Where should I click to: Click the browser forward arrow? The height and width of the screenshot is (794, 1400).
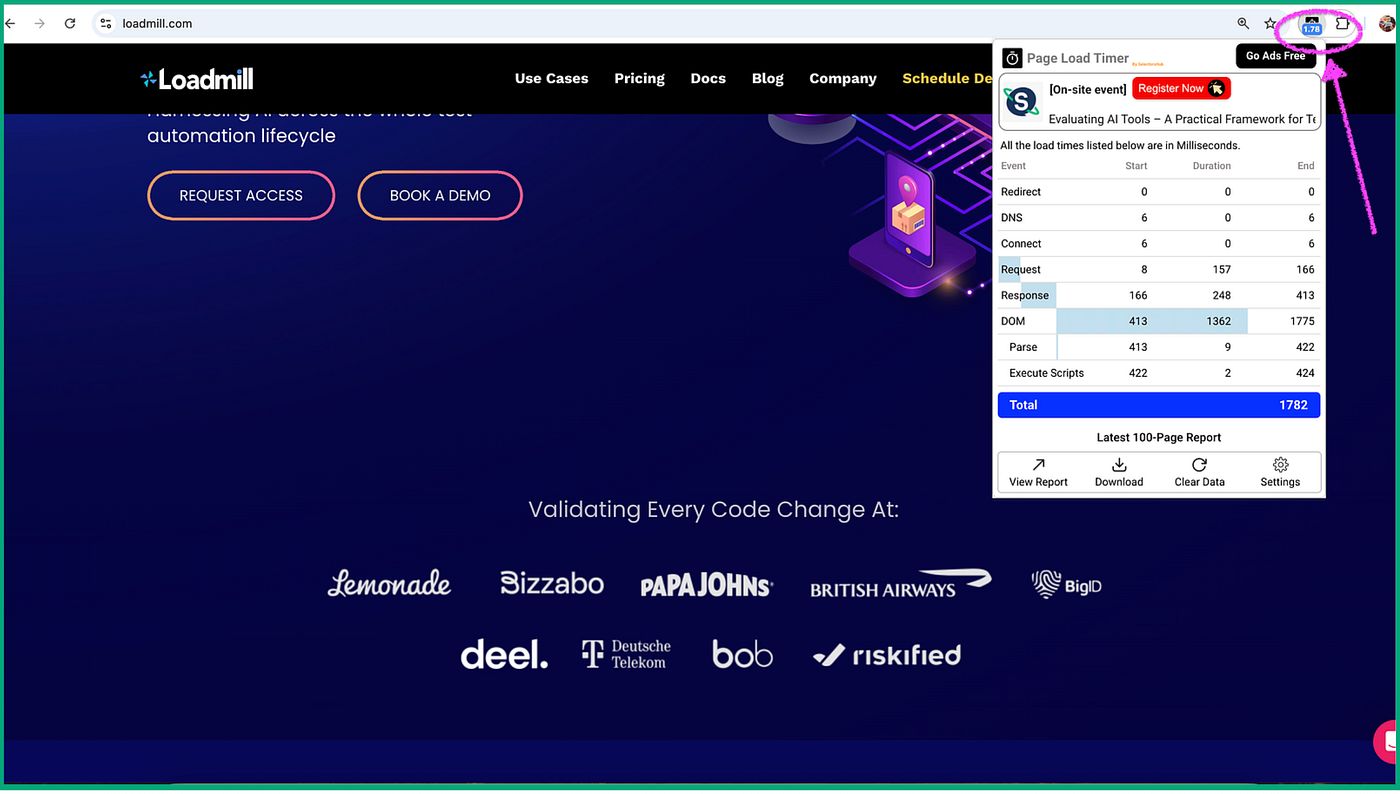(x=40, y=23)
